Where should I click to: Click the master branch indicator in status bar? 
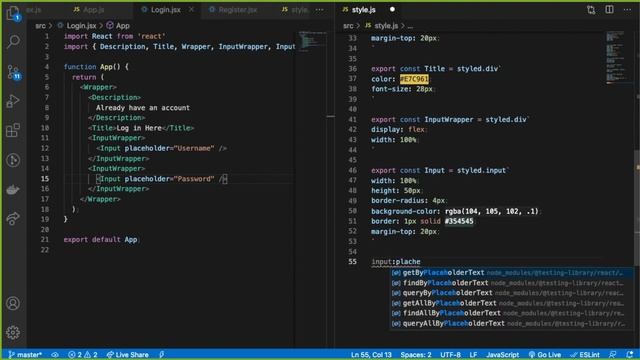pyautogui.click(x=25, y=355)
